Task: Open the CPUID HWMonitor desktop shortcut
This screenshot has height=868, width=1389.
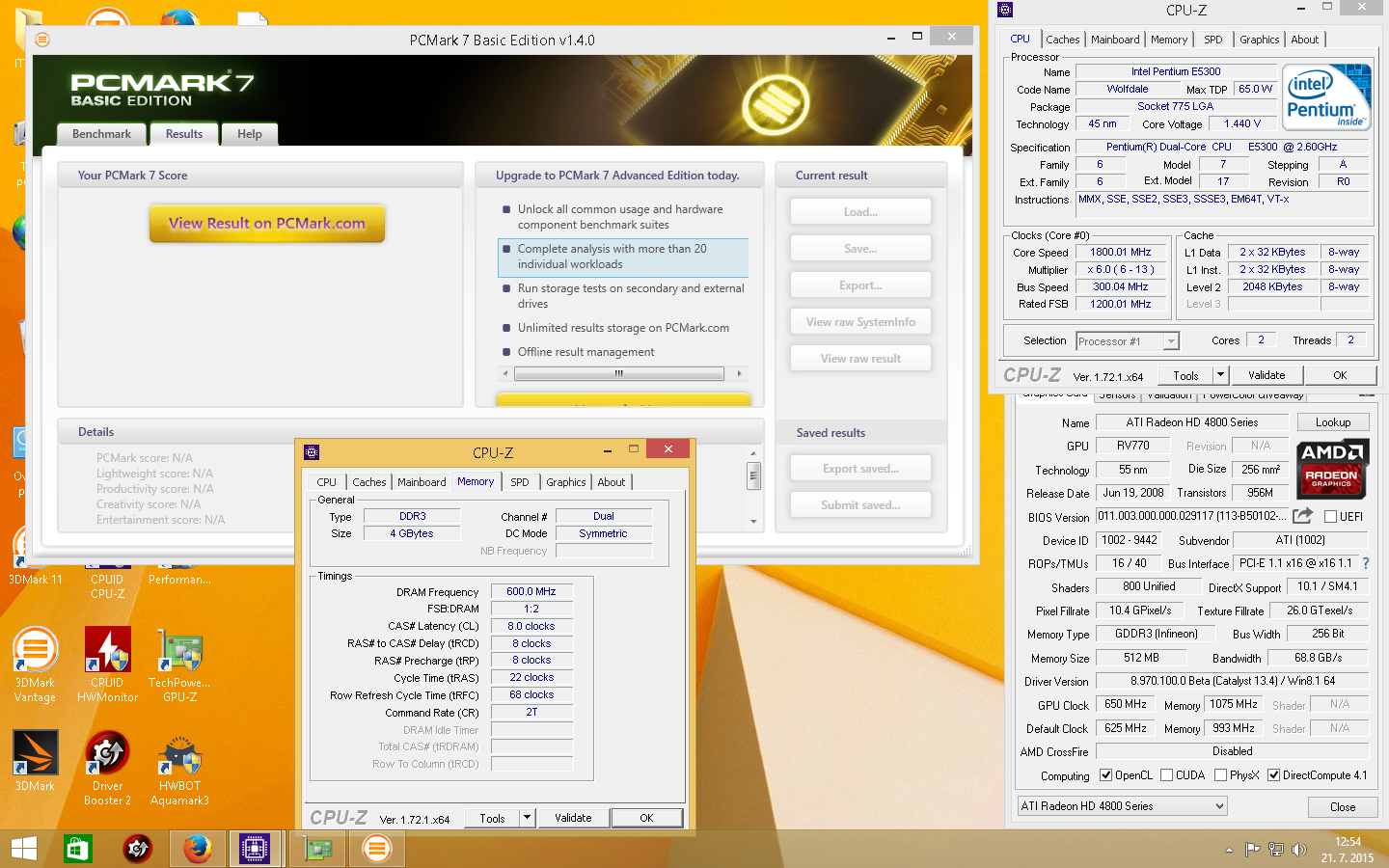Action: point(107,665)
